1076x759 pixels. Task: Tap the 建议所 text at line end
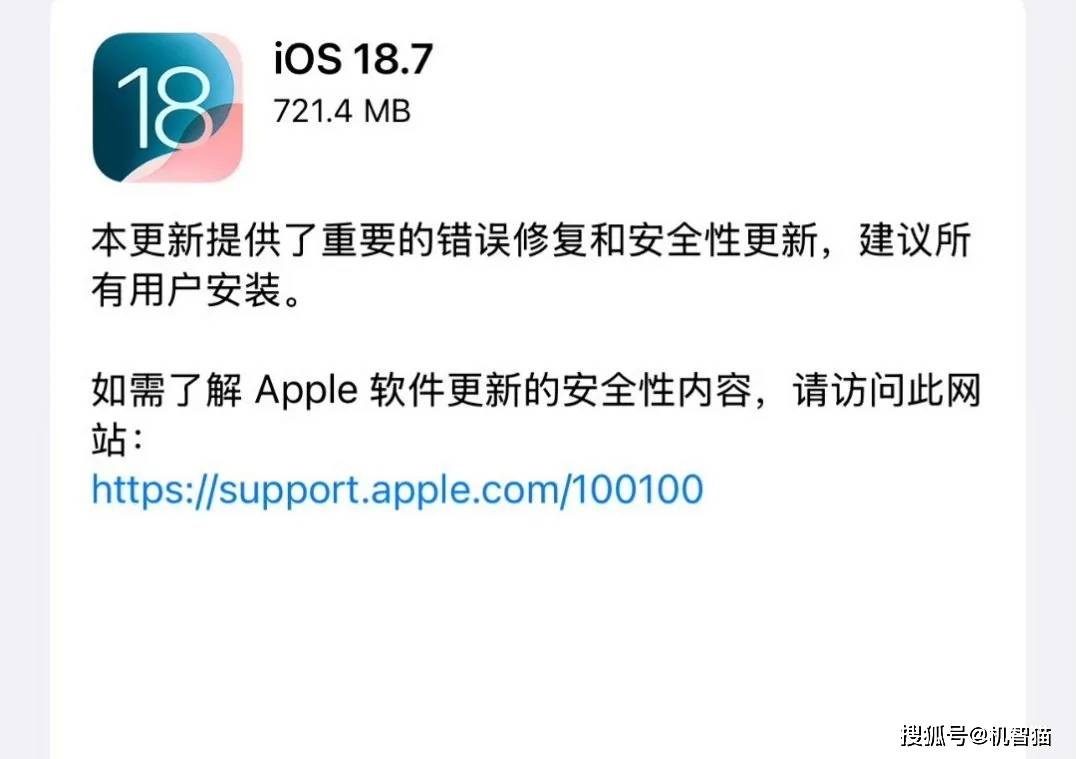point(915,240)
